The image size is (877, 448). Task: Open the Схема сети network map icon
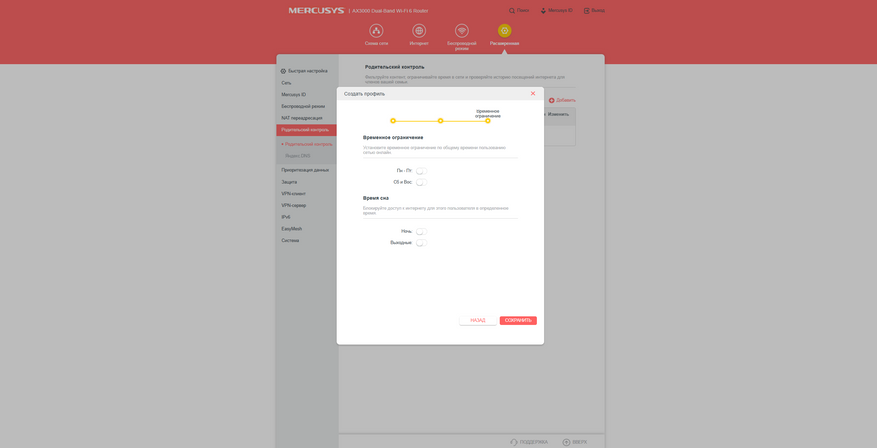[x=376, y=30]
